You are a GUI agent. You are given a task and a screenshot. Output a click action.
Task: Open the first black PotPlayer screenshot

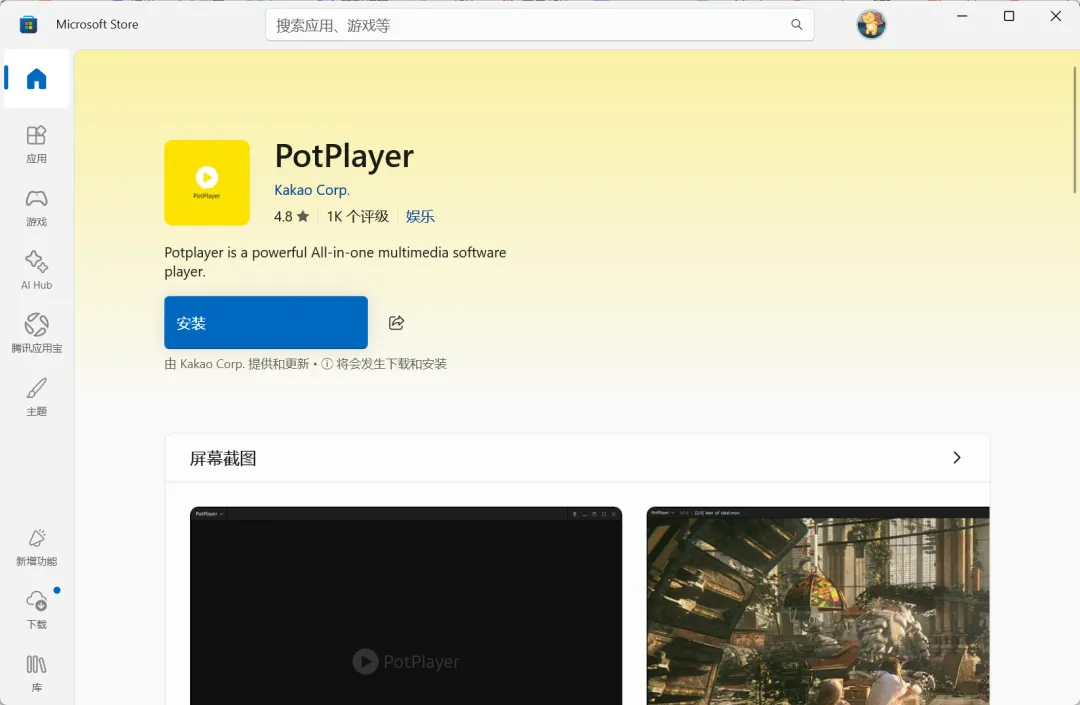point(406,606)
